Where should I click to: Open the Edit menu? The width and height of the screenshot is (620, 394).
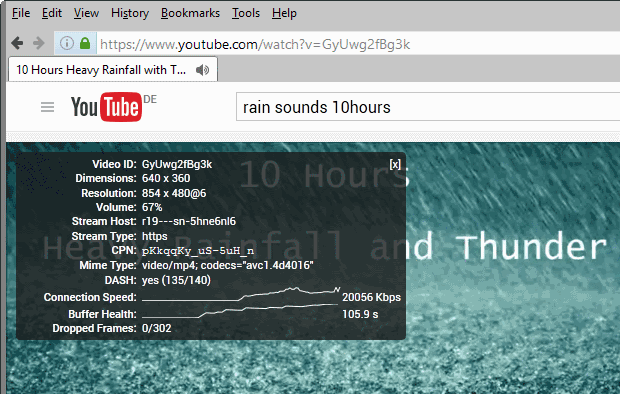pyautogui.click(x=52, y=13)
